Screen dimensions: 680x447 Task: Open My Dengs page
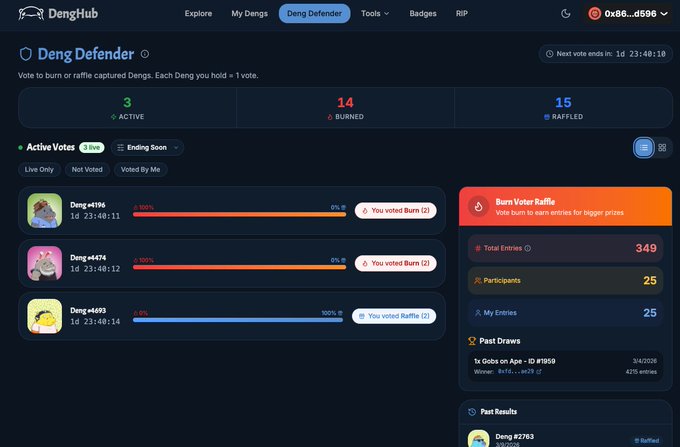click(249, 13)
